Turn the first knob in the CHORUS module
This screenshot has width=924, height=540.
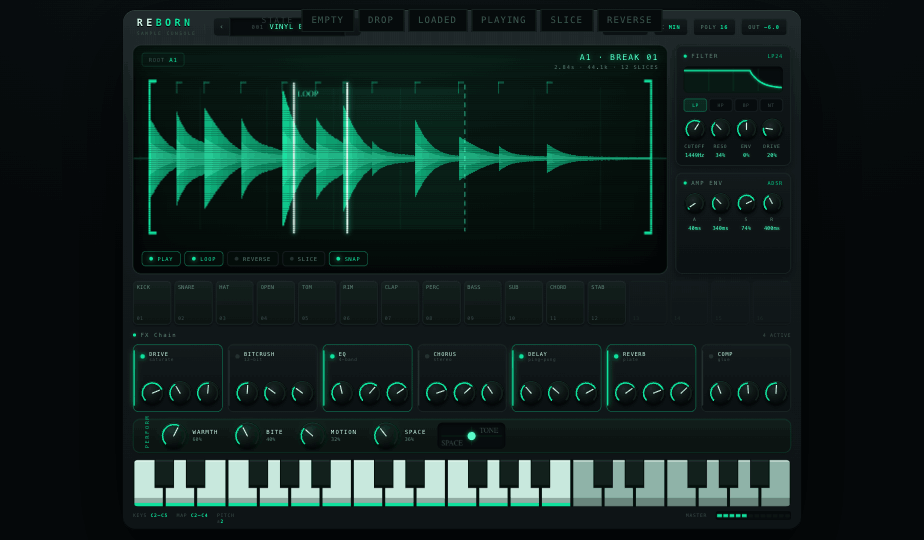coord(436,392)
